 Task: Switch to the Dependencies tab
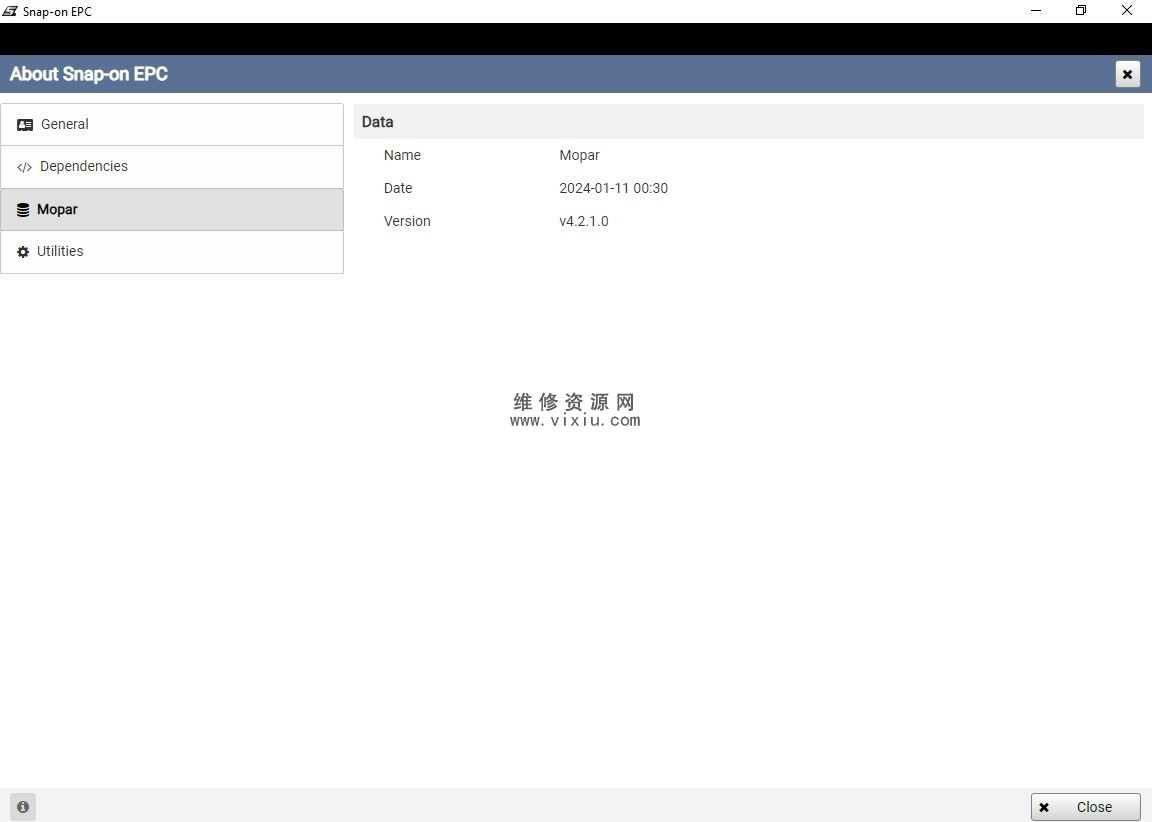(172, 167)
